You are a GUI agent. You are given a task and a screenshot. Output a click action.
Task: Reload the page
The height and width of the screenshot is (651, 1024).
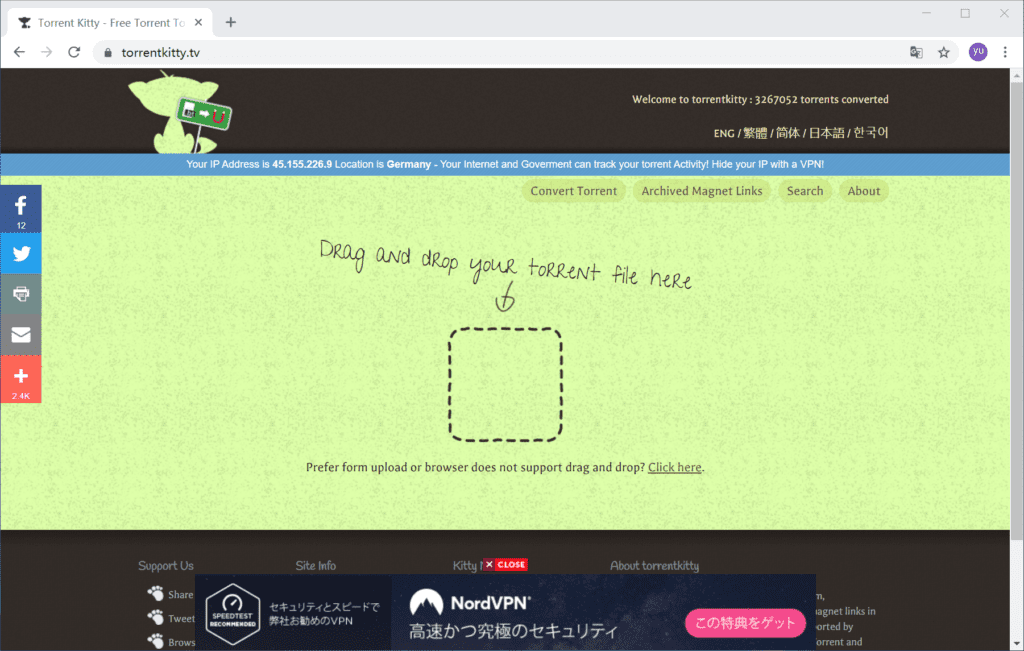point(73,52)
